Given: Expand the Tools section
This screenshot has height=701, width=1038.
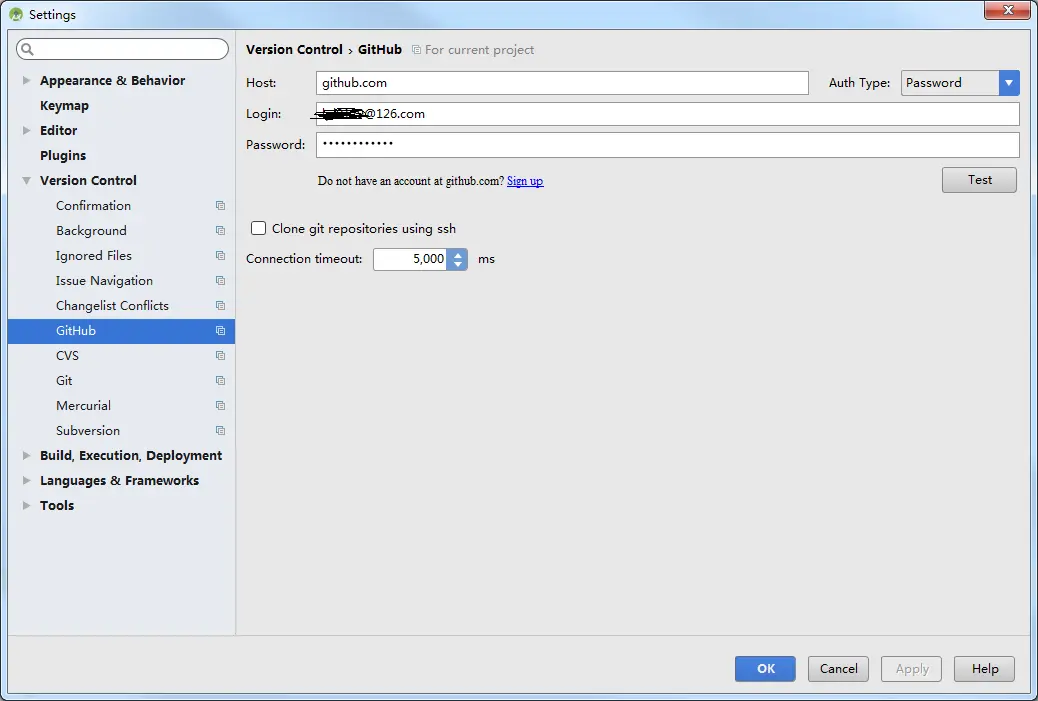Looking at the screenshot, I should [26, 506].
